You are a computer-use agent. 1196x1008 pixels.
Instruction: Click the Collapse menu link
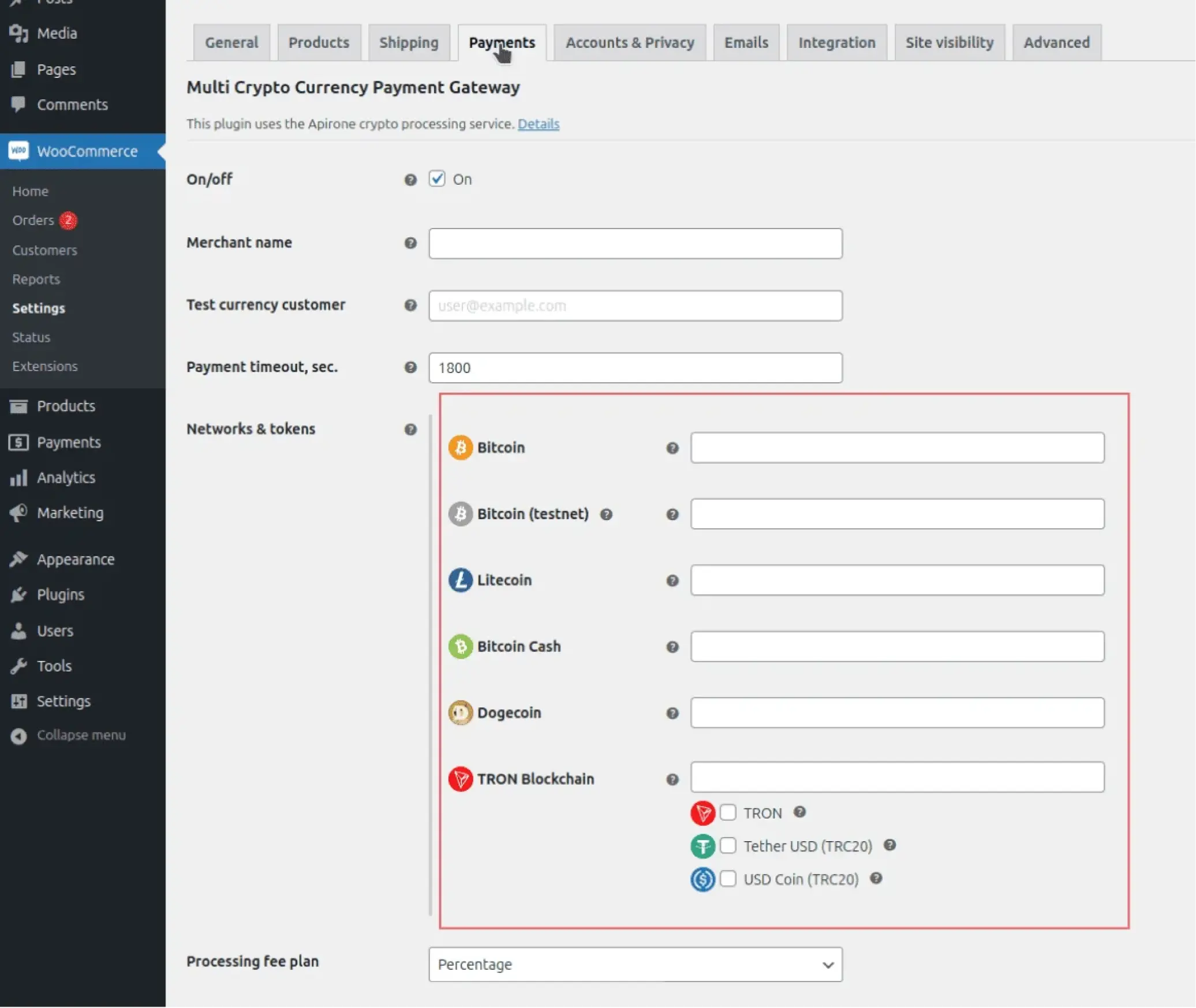81,736
